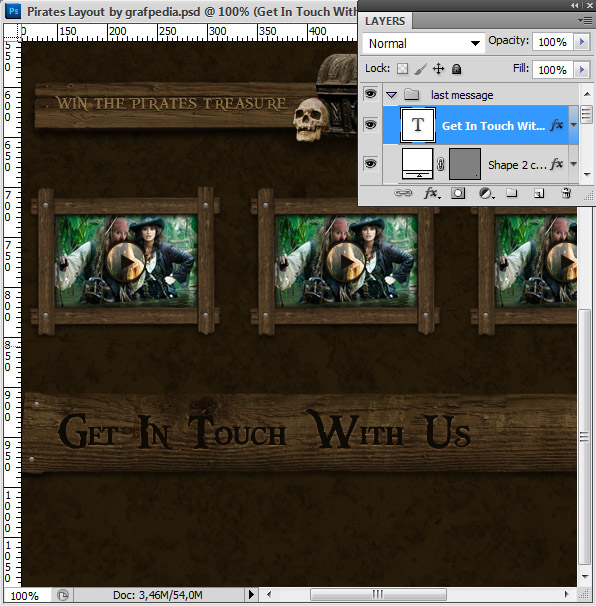The width and height of the screenshot is (596, 606).
Task: Click fx icon on Get In Touch layer
Action: [x=556, y=125]
